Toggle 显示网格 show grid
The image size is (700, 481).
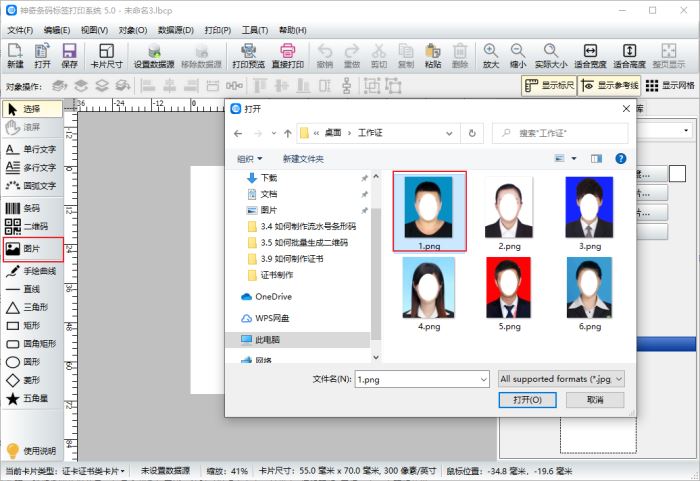pos(670,85)
